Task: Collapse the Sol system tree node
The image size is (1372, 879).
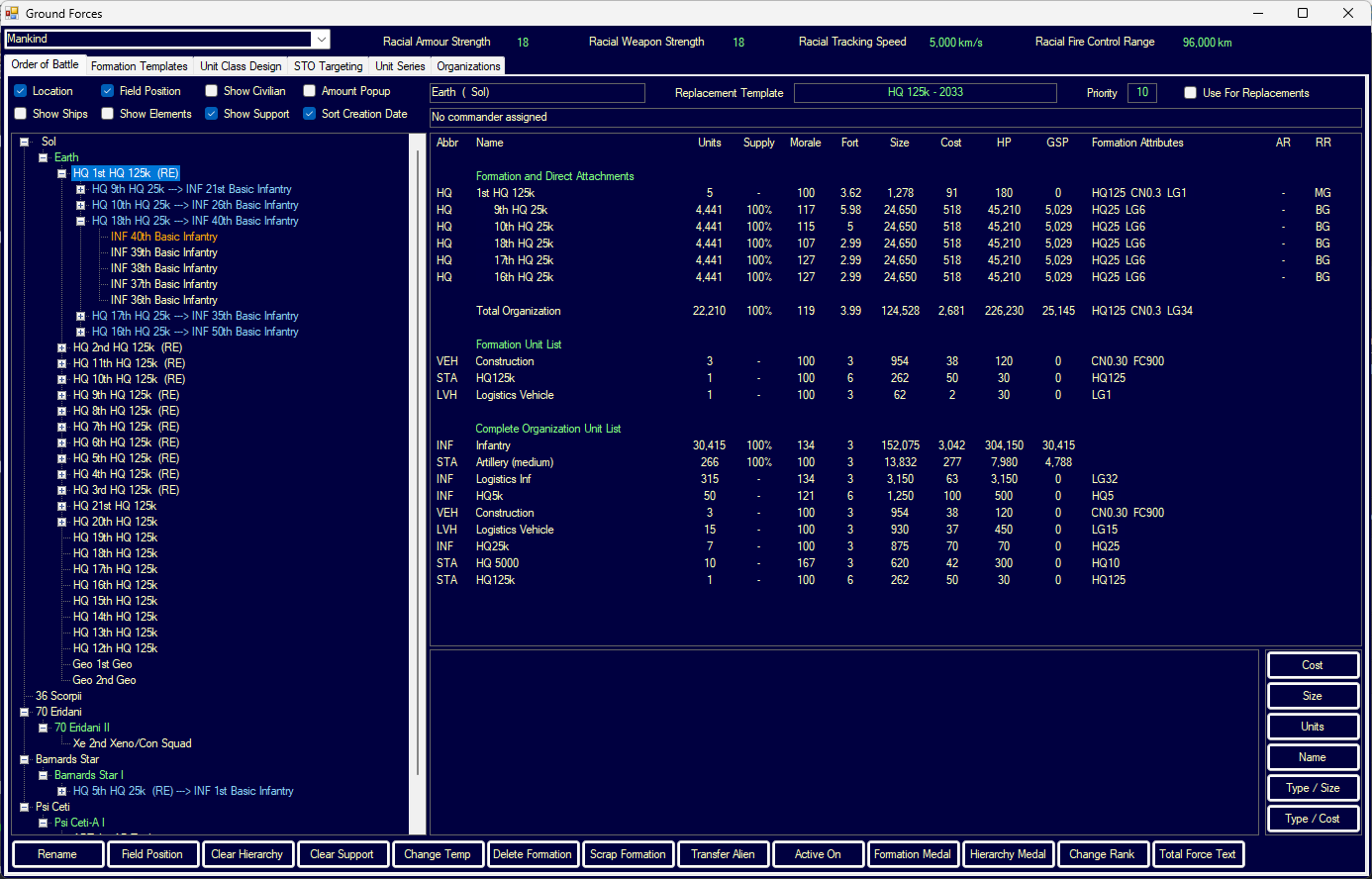Action: click(25, 142)
